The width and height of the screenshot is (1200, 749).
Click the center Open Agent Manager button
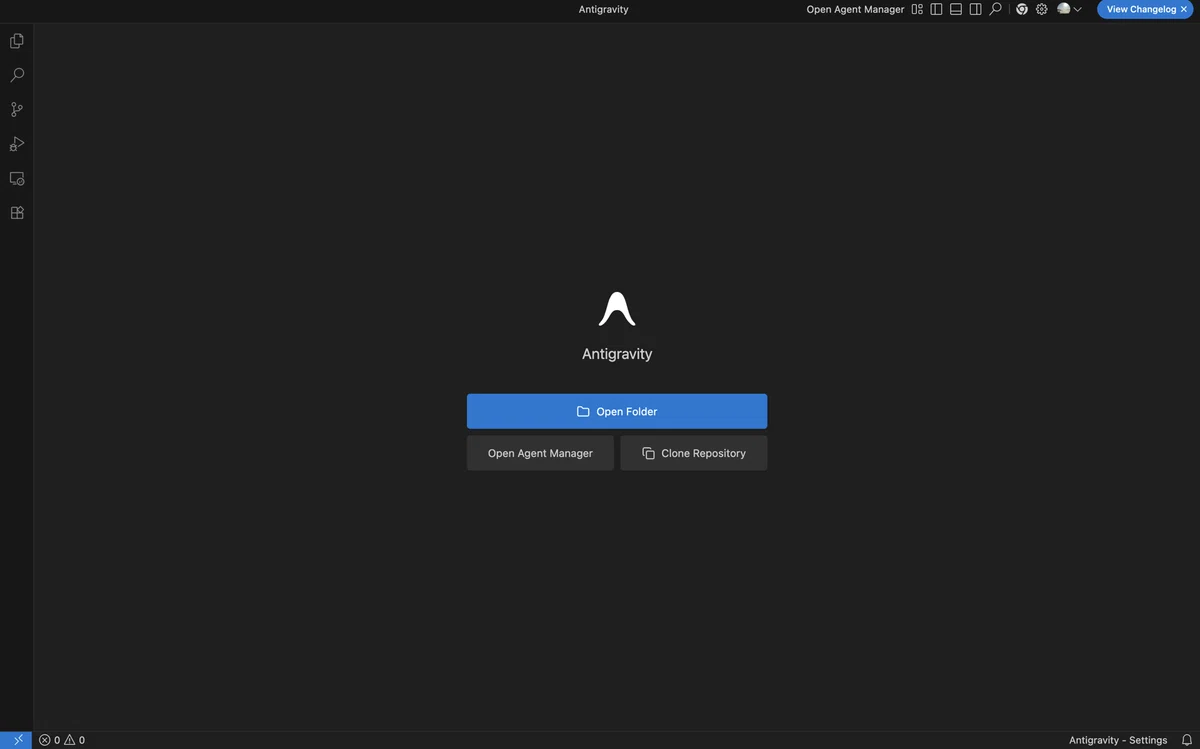click(540, 453)
